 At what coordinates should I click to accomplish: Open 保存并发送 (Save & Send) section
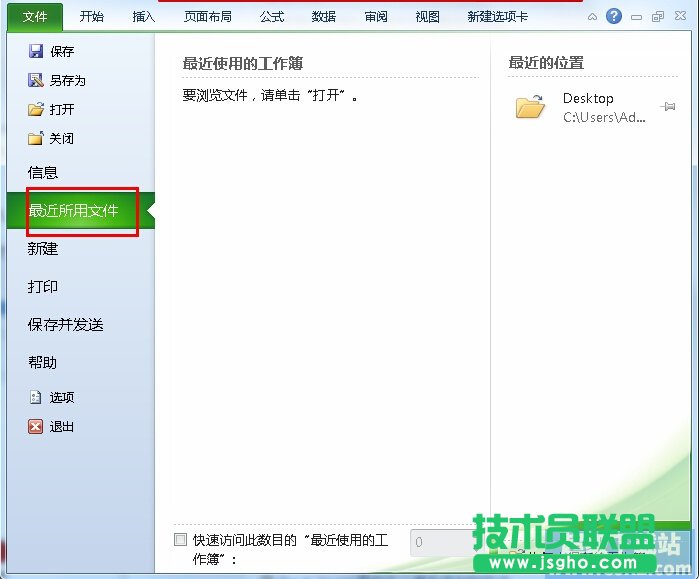coord(65,324)
